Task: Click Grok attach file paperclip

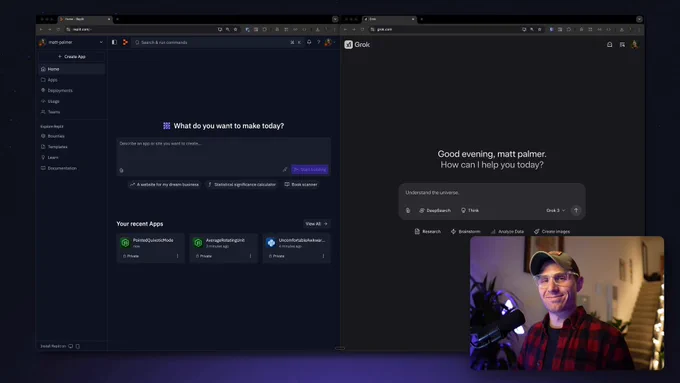Action: [408, 210]
